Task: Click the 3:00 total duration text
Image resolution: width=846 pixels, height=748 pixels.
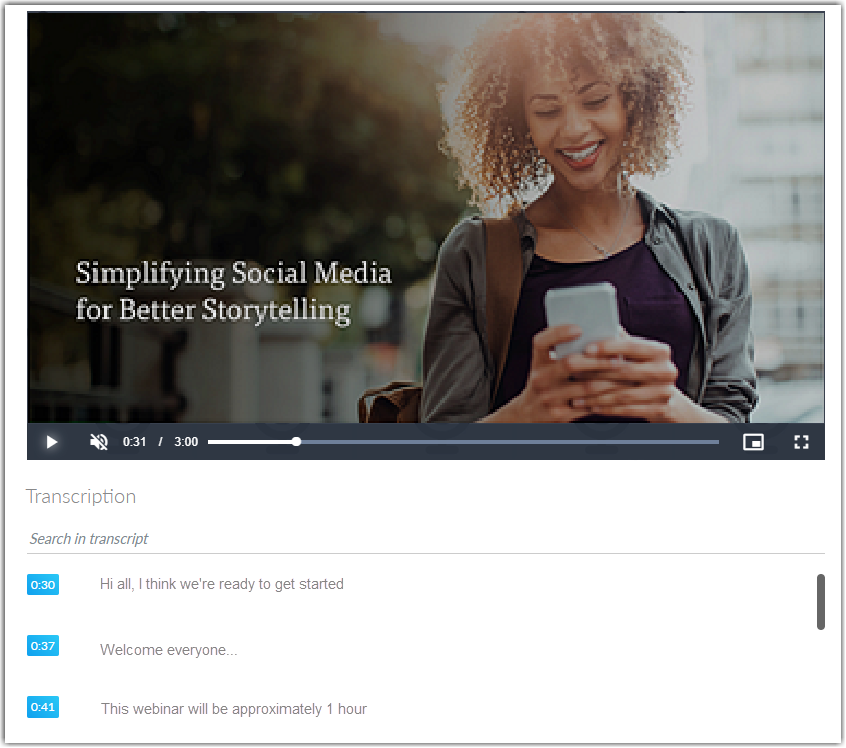Action: [x=186, y=442]
